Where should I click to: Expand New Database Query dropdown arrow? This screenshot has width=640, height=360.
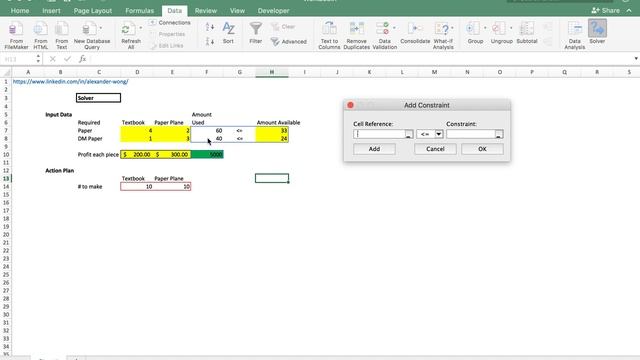coord(101,28)
